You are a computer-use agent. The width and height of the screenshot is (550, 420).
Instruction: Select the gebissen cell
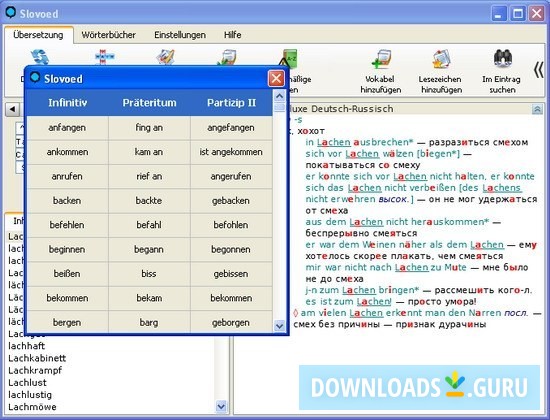(x=231, y=274)
